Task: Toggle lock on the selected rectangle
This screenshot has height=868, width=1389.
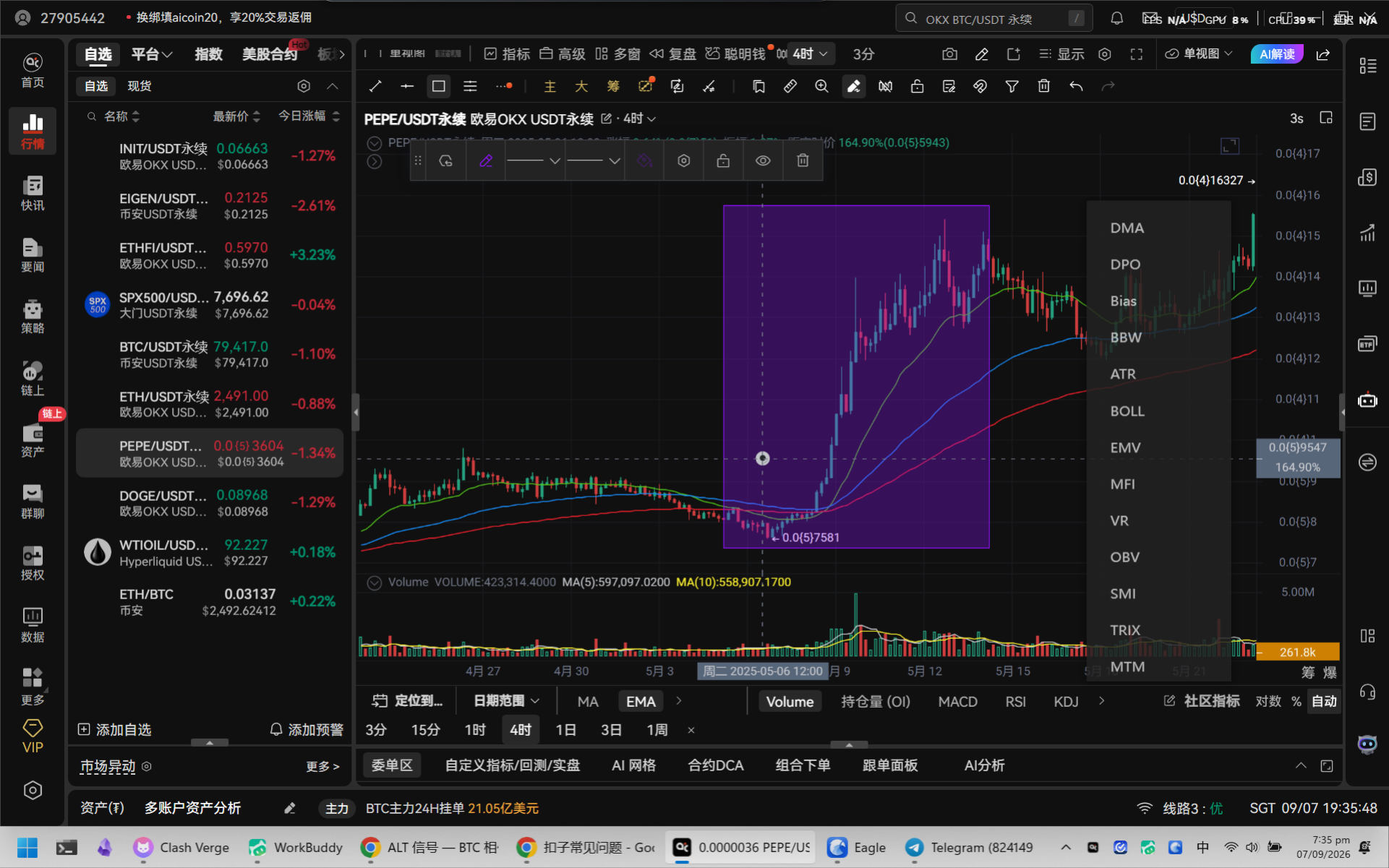Action: (x=723, y=160)
